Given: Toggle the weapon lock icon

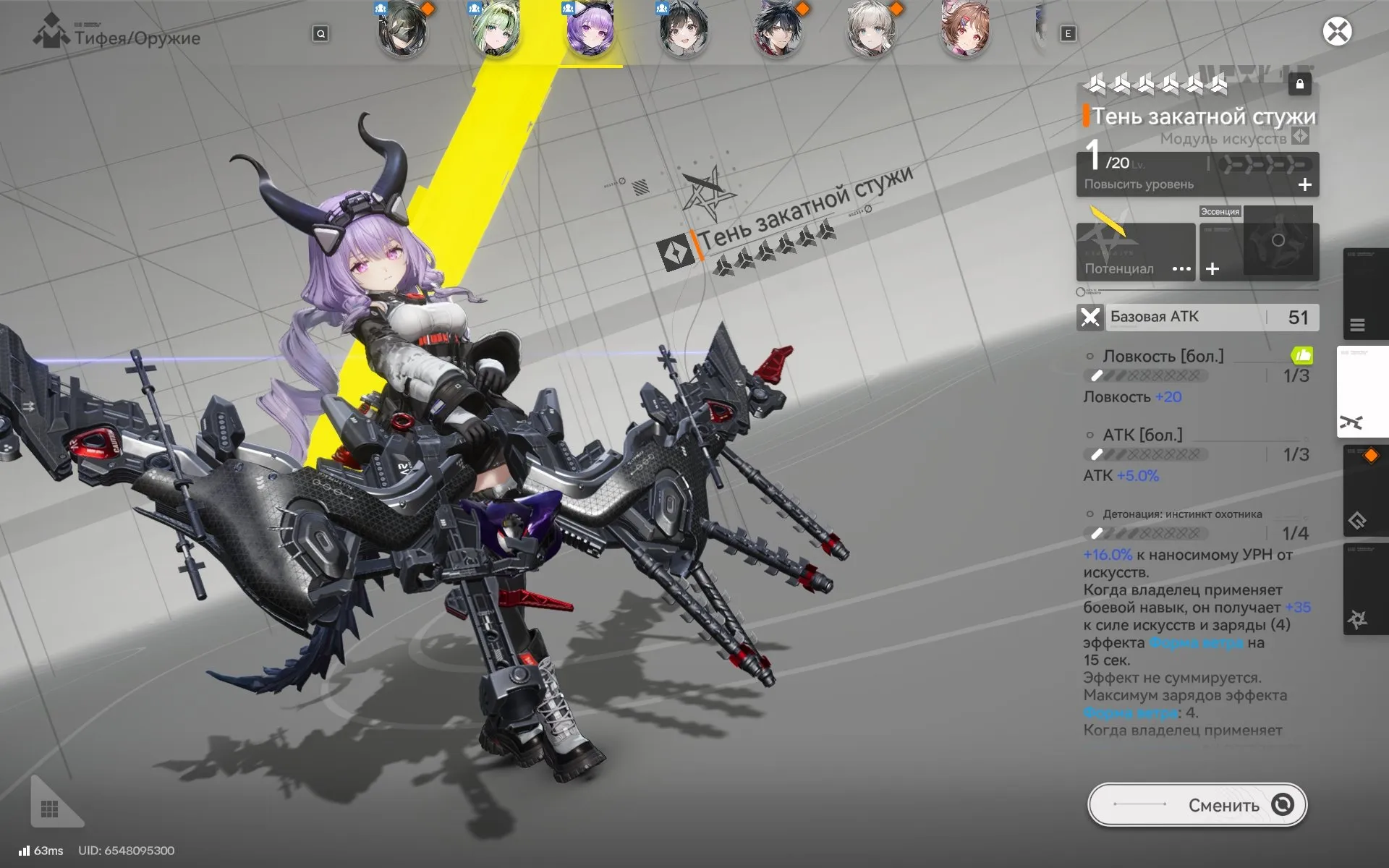Looking at the screenshot, I should [1299, 84].
